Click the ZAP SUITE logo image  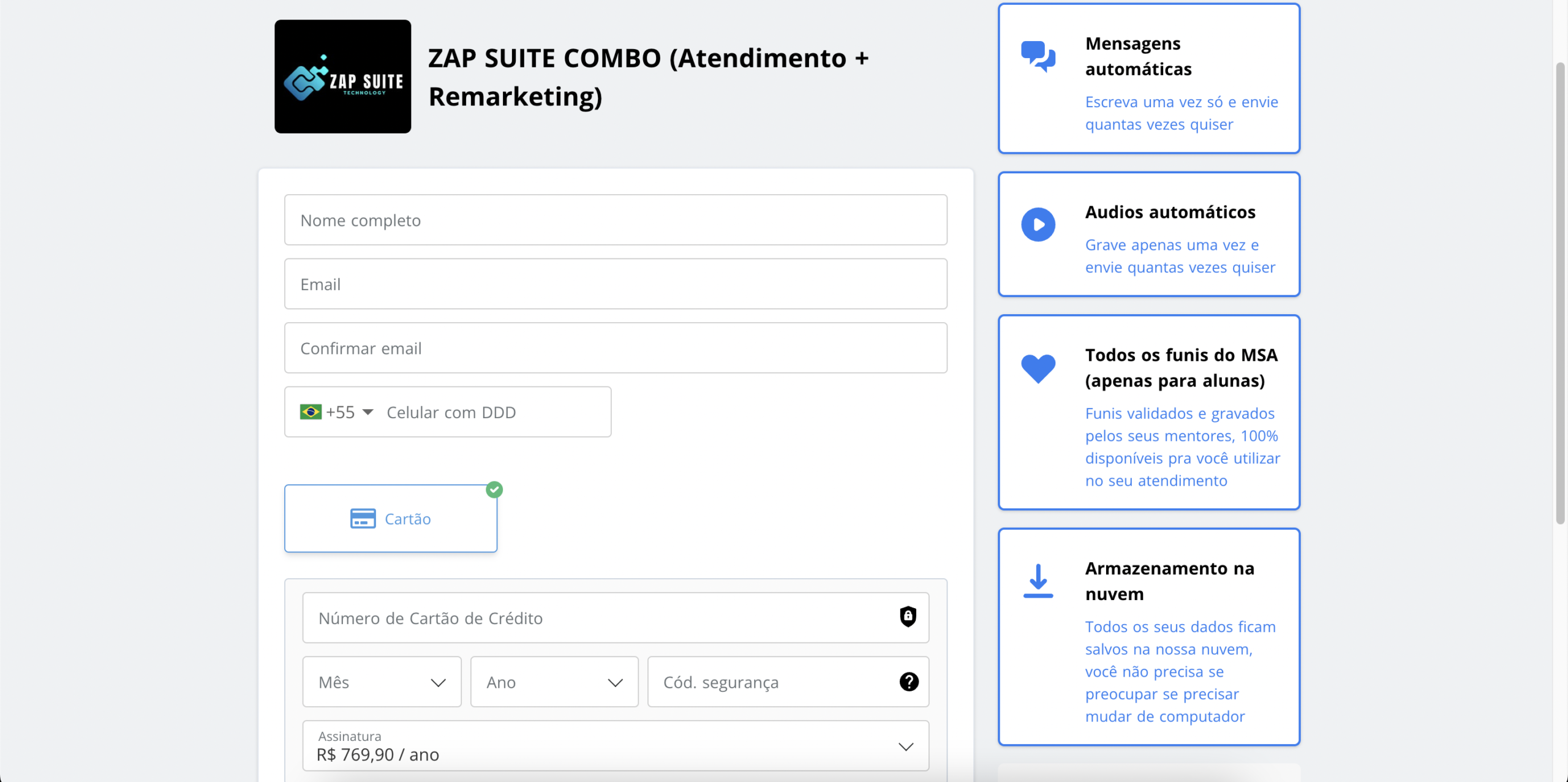point(342,77)
